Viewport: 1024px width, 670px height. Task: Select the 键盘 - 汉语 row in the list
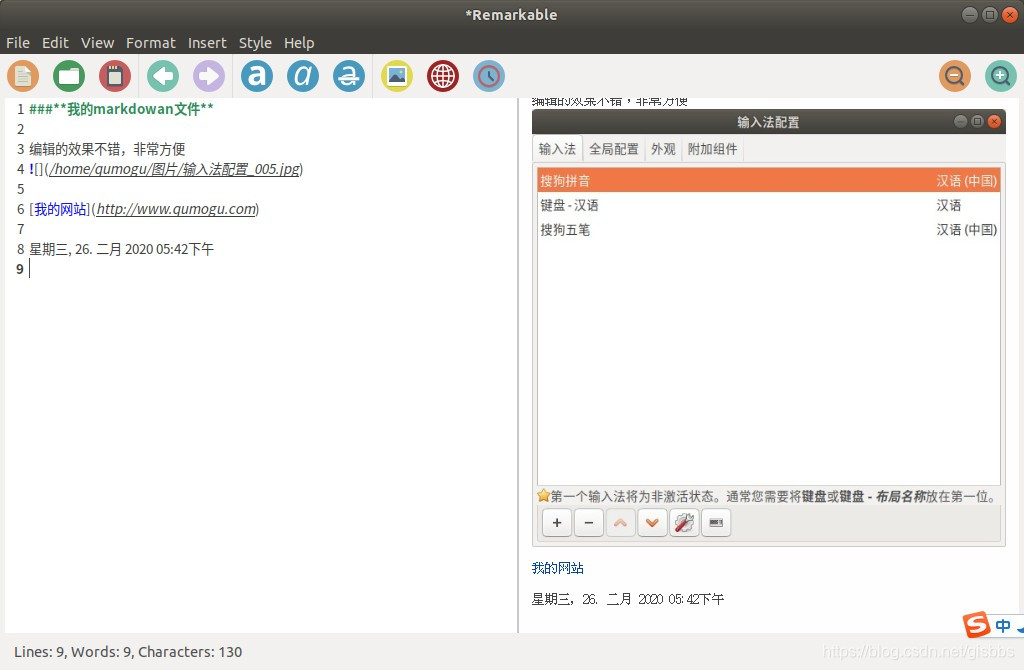(x=768, y=205)
